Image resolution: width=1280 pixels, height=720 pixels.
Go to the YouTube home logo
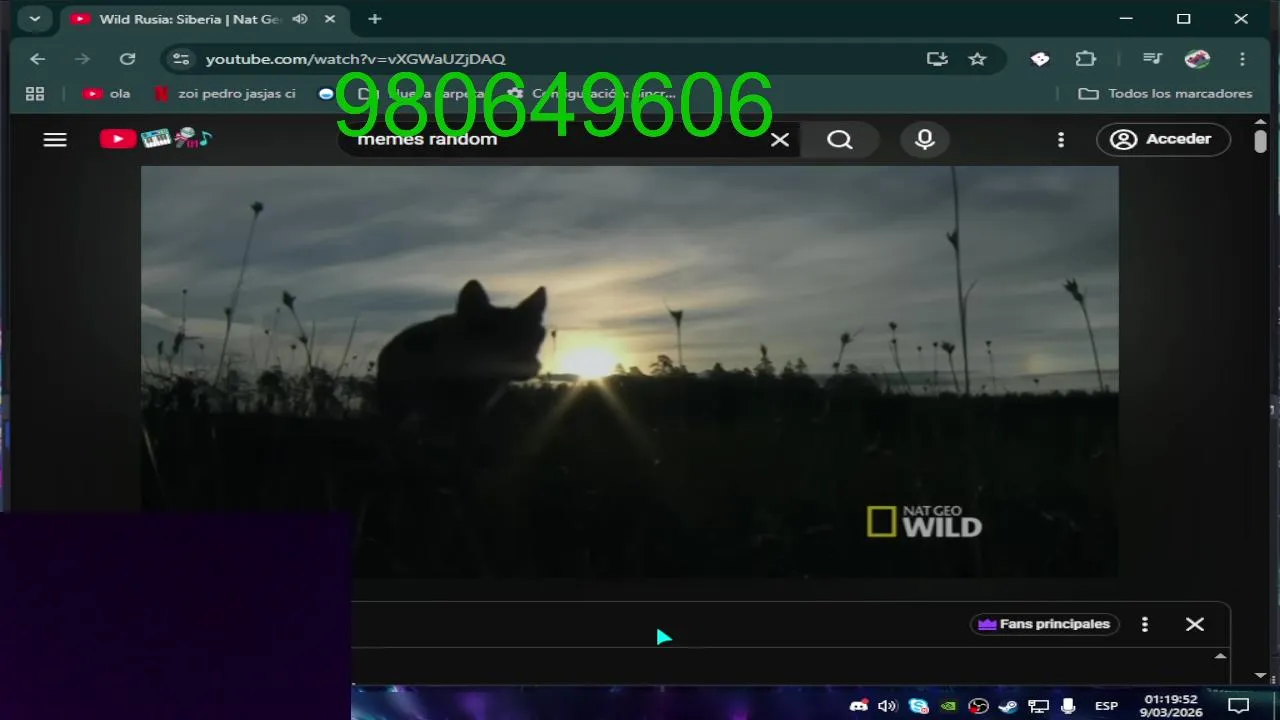click(x=155, y=139)
